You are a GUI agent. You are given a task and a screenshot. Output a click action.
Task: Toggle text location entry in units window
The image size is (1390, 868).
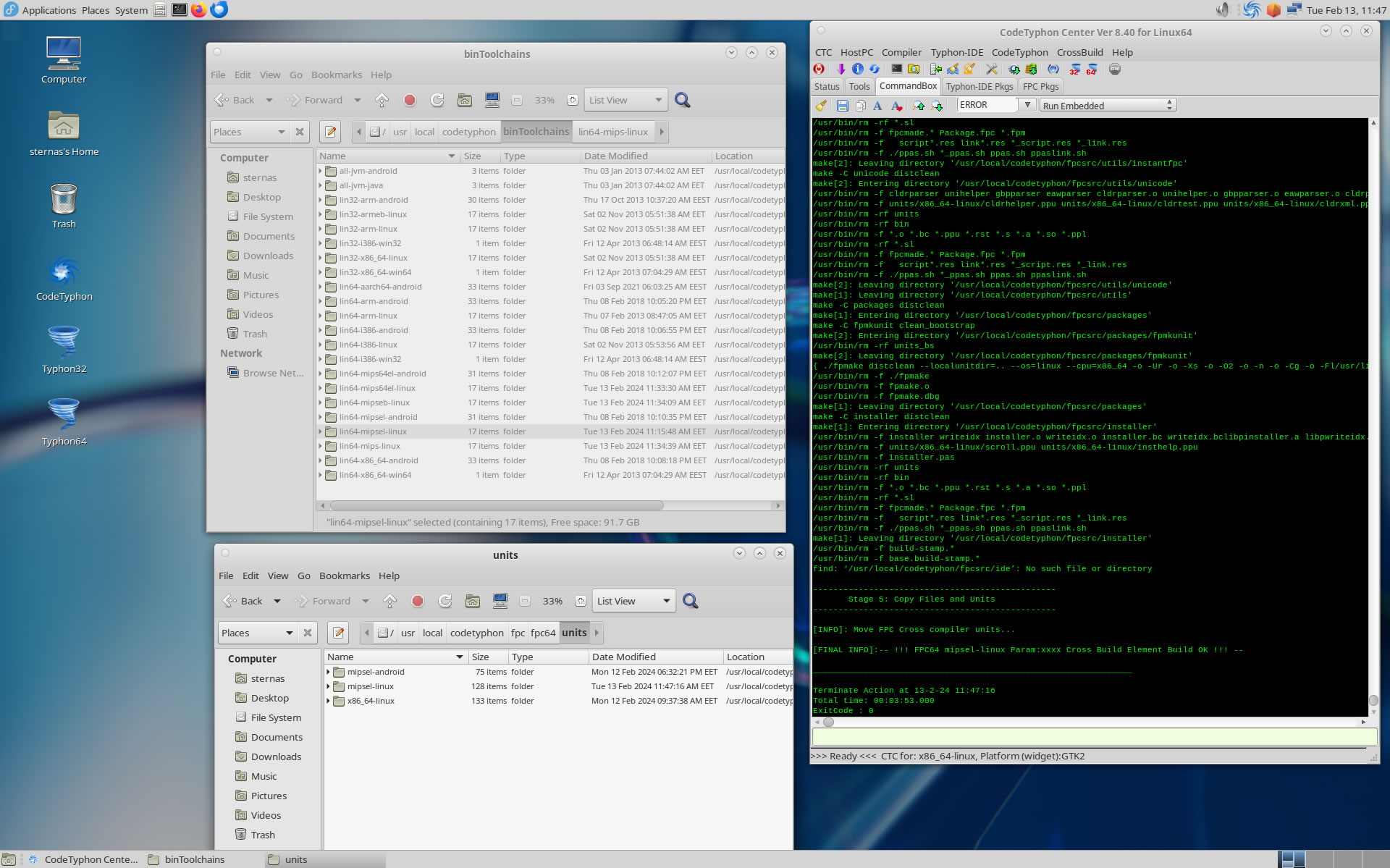pyautogui.click(x=339, y=633)
